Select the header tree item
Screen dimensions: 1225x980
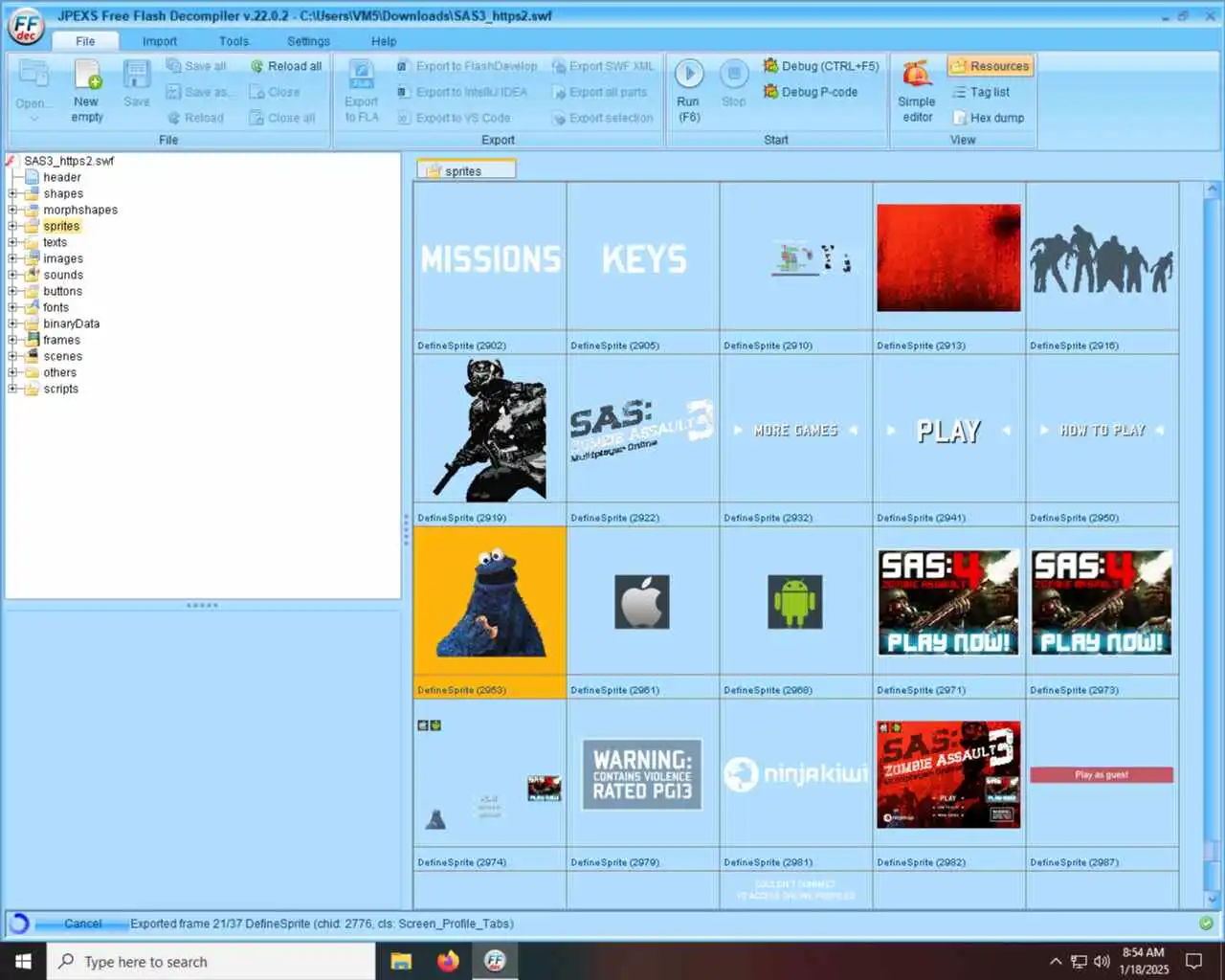61,177
